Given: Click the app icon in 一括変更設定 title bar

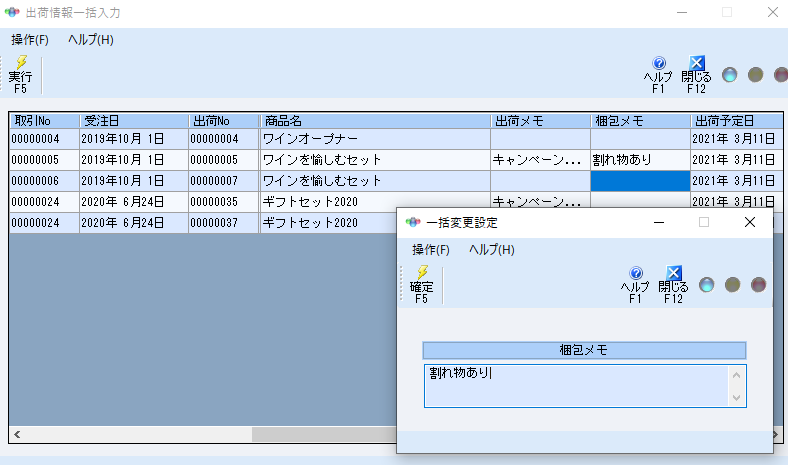Looking at the screenshot, I should (x=413, y=222).
